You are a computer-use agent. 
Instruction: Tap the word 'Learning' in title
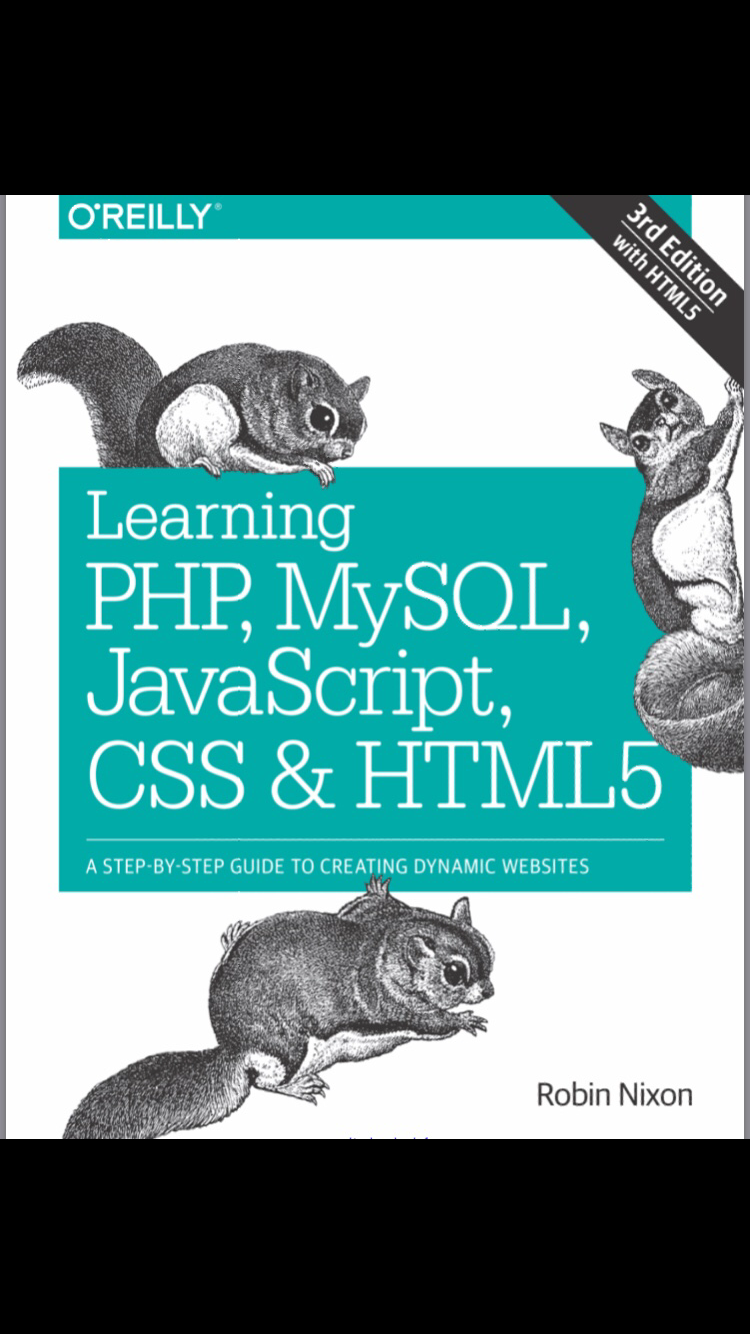coord(219,519)
